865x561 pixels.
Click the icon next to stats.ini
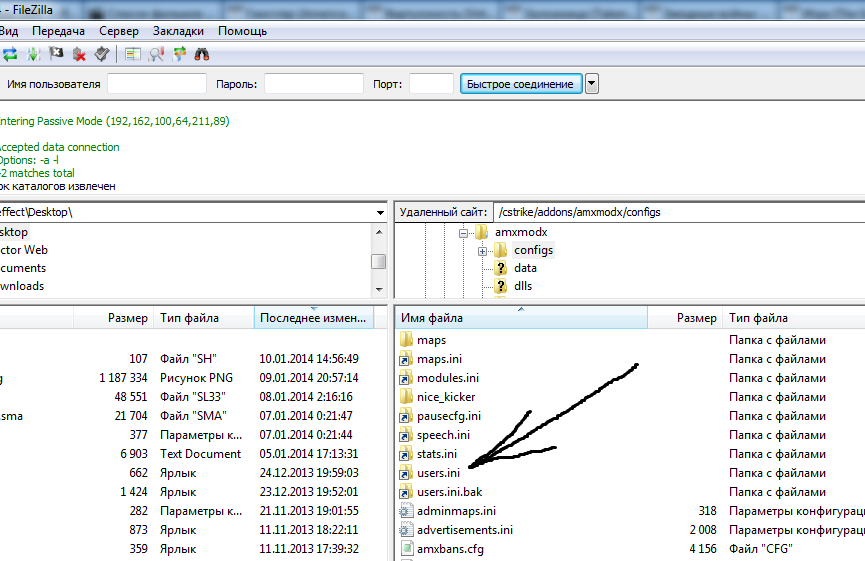(x=406, y=453)
